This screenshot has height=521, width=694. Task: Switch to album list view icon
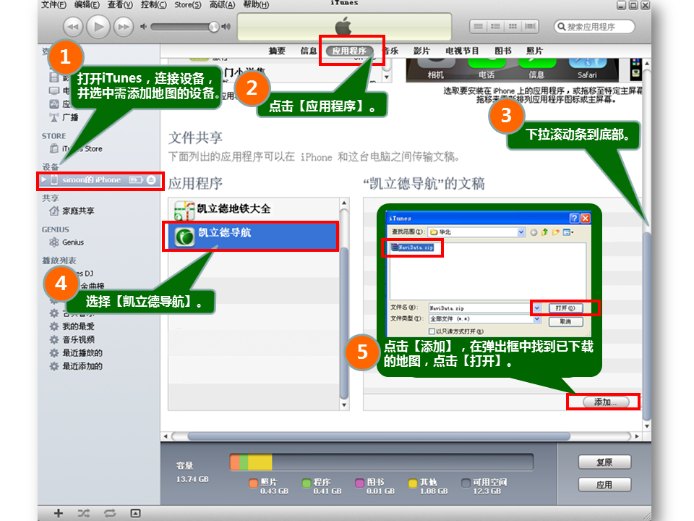click(495, 27)
